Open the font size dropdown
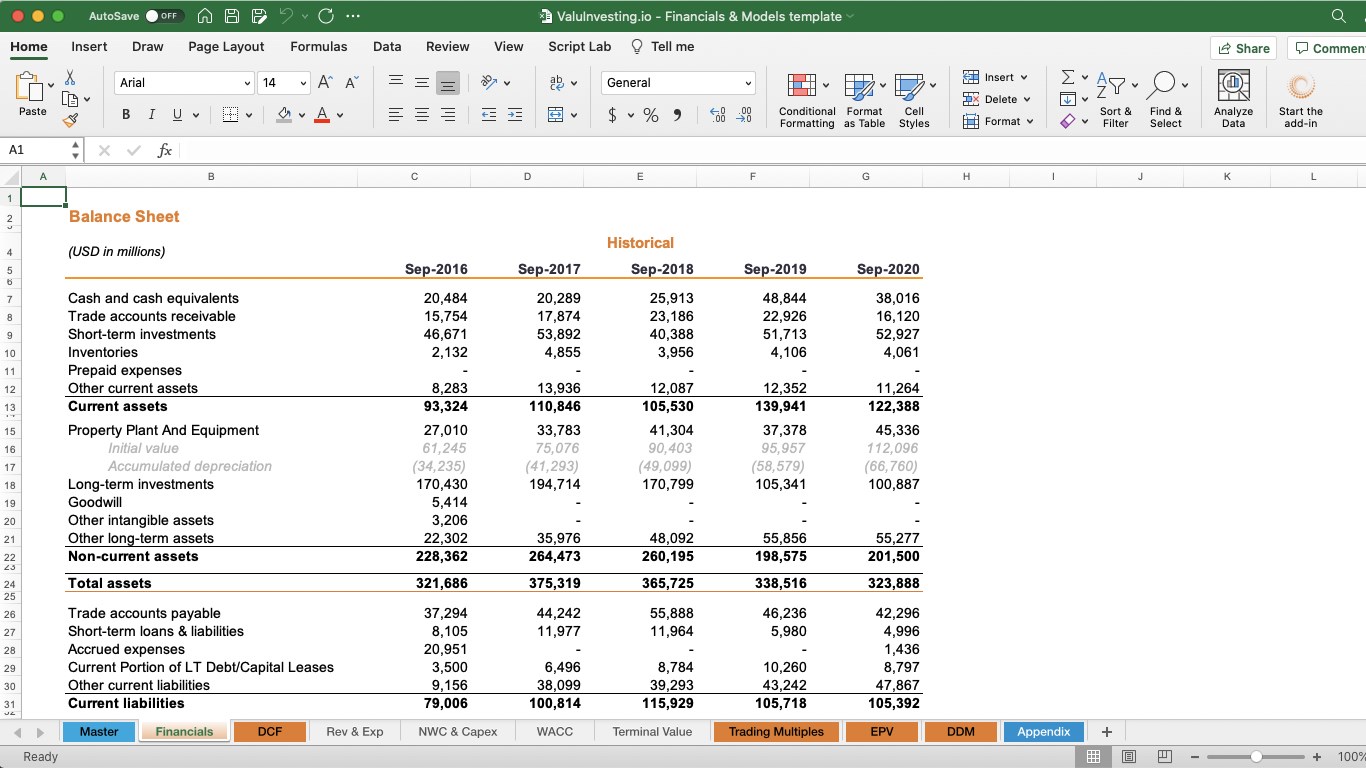 [301, 83]
